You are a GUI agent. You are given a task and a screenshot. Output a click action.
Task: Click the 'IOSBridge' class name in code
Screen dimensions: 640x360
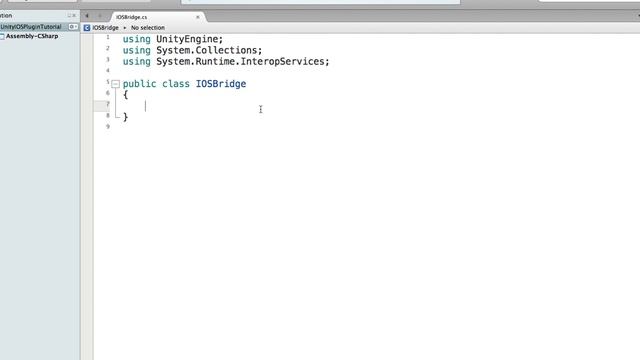pyautogui.click(x=221, y=84)
